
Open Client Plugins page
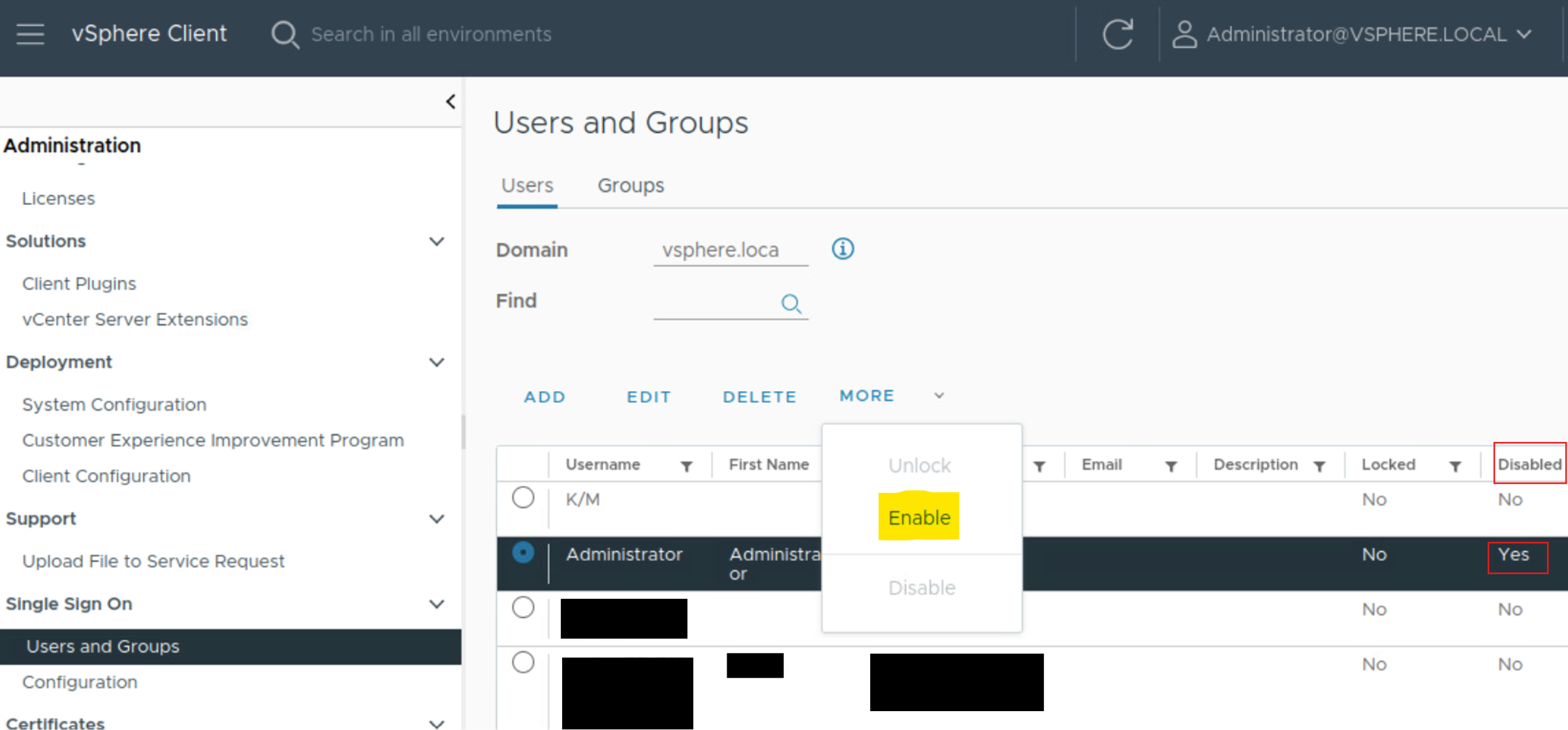79,284
